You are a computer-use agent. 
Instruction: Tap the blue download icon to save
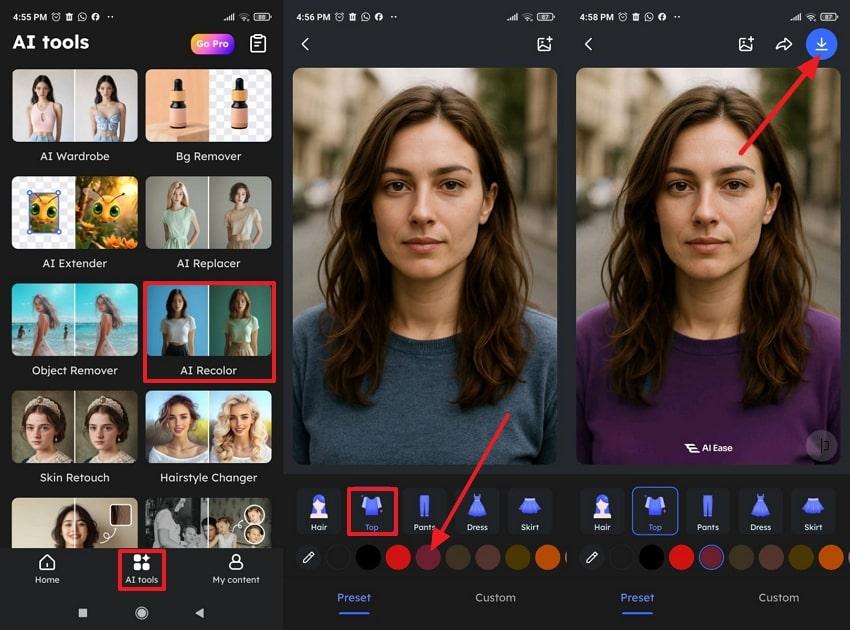click(x=820, y=44)
